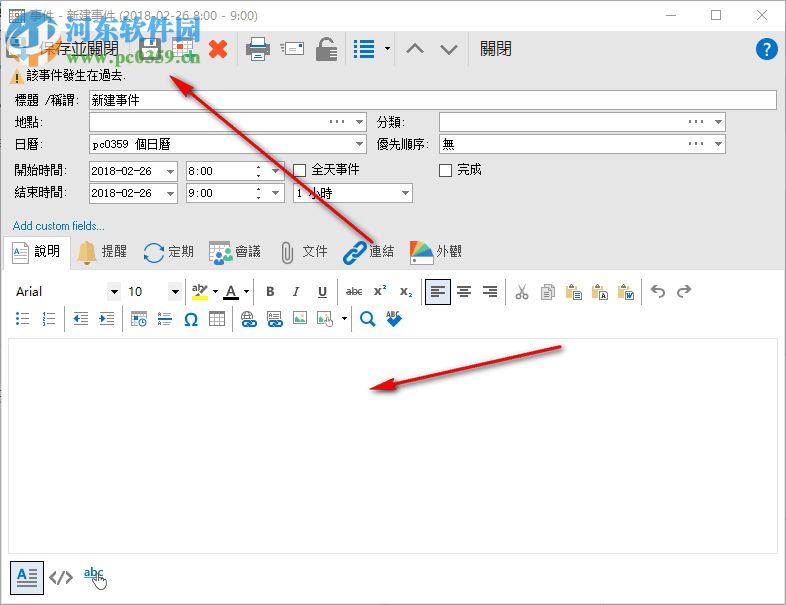The width and height of the screenshot is (786, 605).
Task: Open the font size 10 dropdown
Action: pos(175,292)
